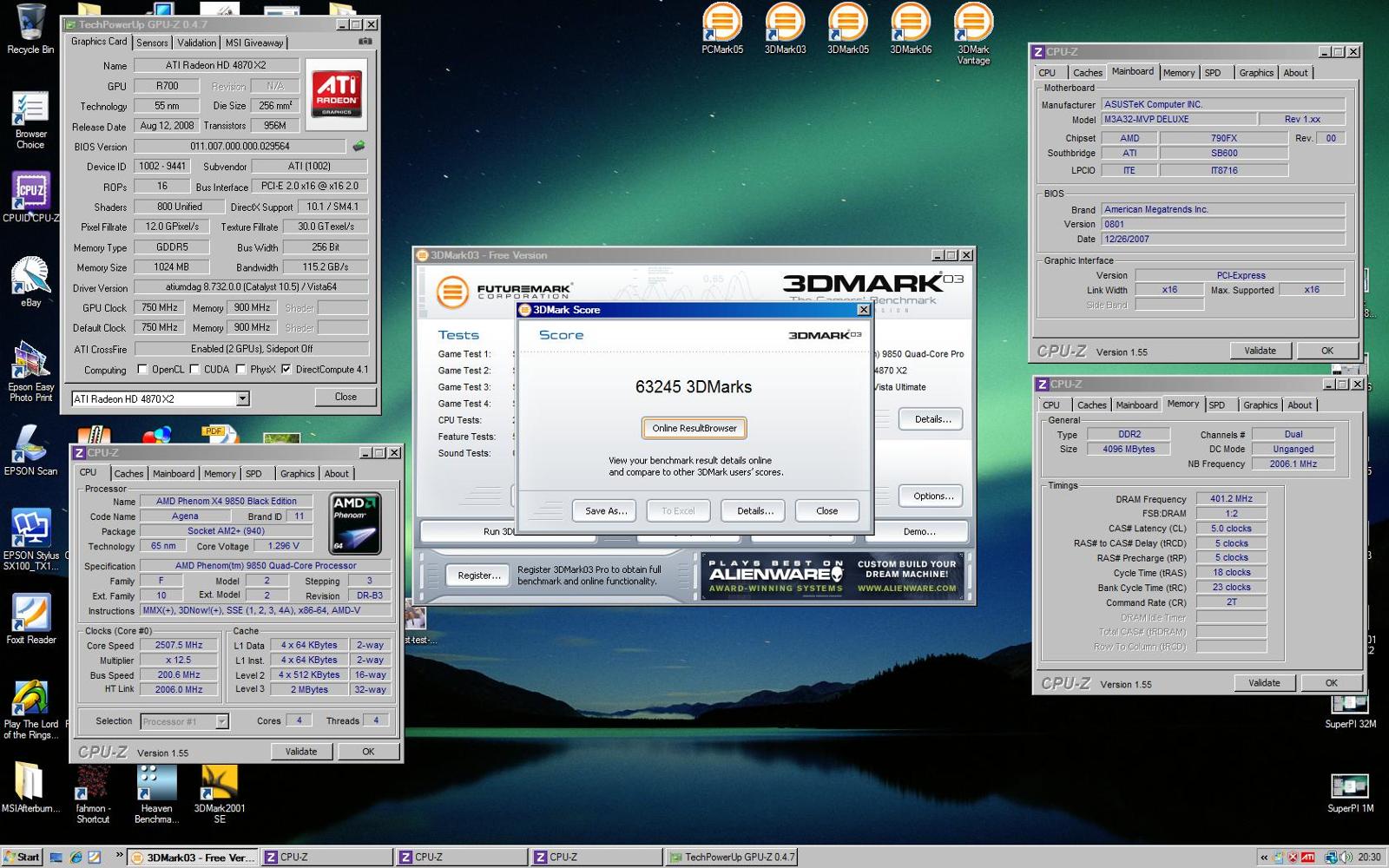Launch Epson Easy Photo Print icon
The height and width of the screenshot is (868, 1389).
[30, 371]
